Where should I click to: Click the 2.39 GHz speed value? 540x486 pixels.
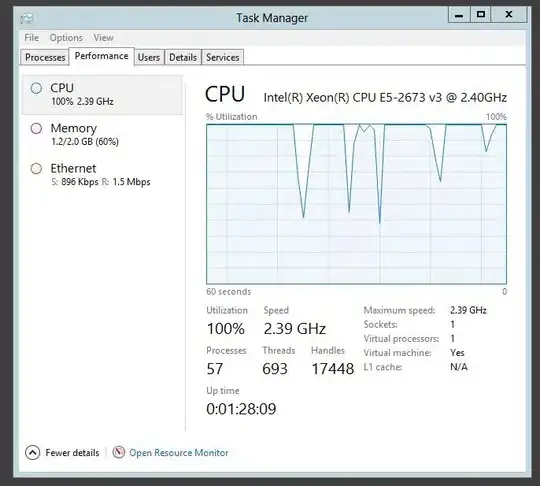(x=294, y=329)
